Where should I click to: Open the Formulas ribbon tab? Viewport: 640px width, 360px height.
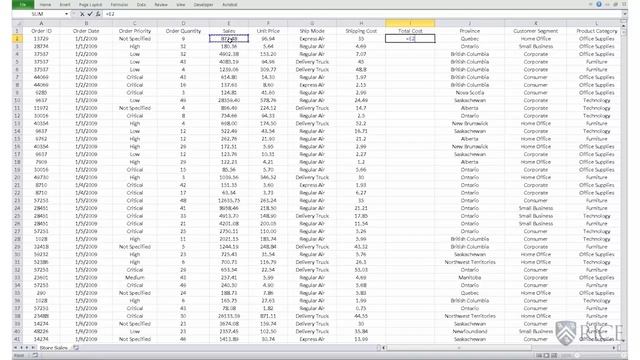119,4
